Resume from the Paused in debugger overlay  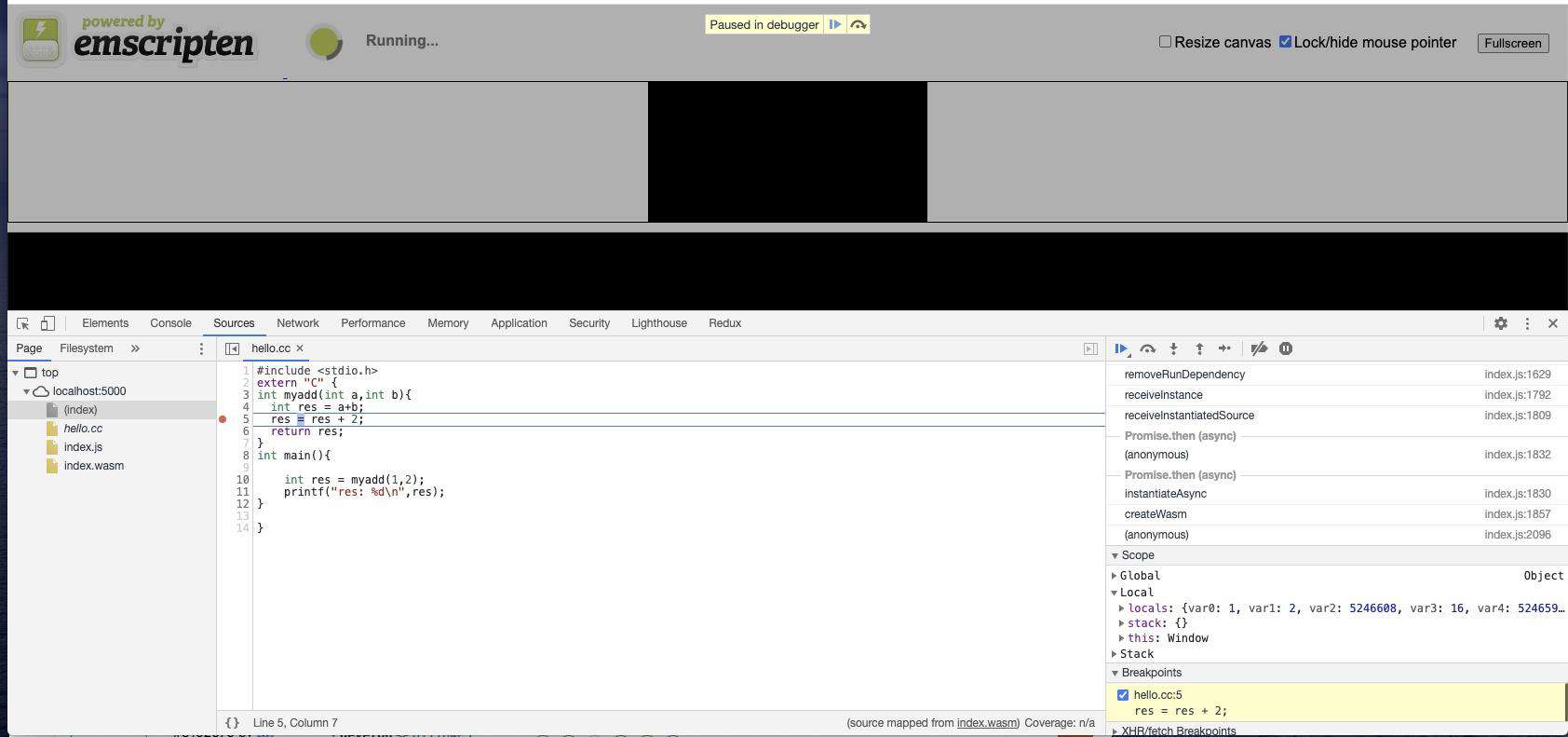[x=835, y=25]
